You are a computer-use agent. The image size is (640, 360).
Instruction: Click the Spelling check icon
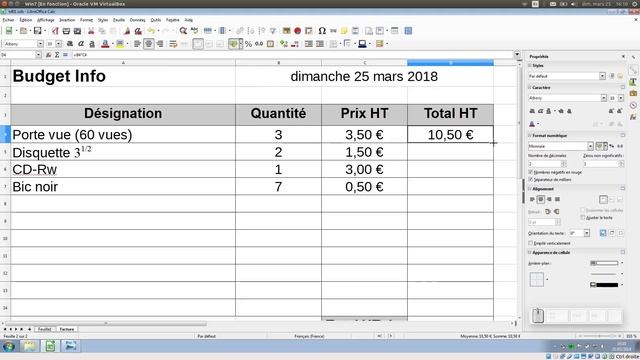(x=195, y=31)
